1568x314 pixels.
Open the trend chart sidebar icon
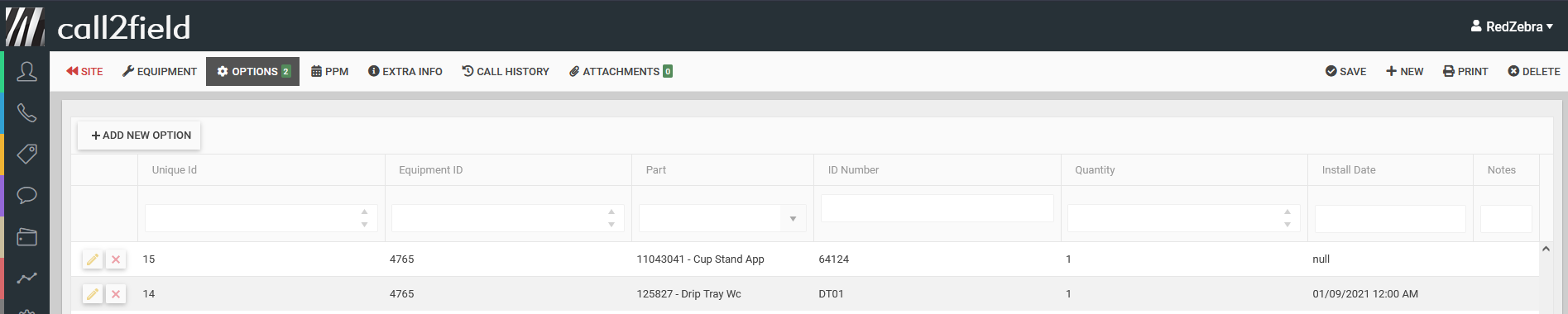(x=26, y=278)
